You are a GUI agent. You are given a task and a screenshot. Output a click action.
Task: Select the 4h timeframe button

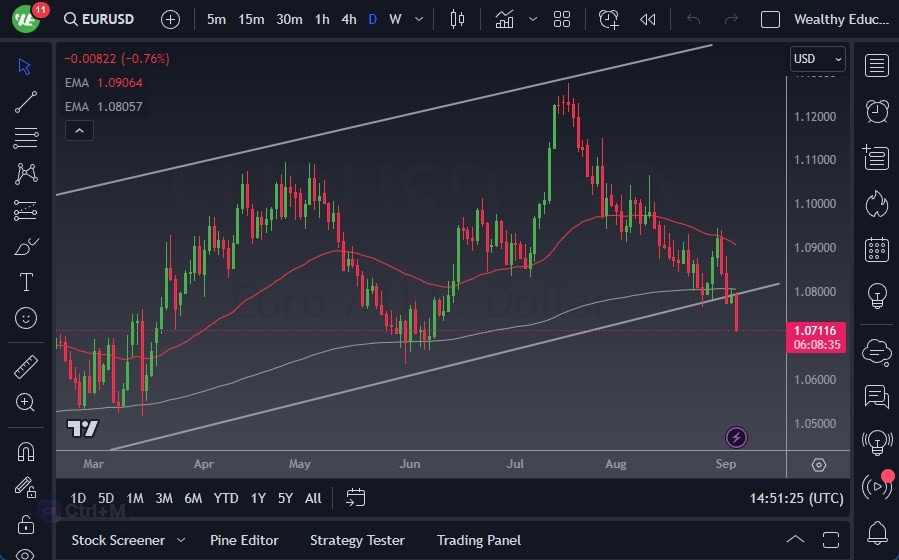348,19
